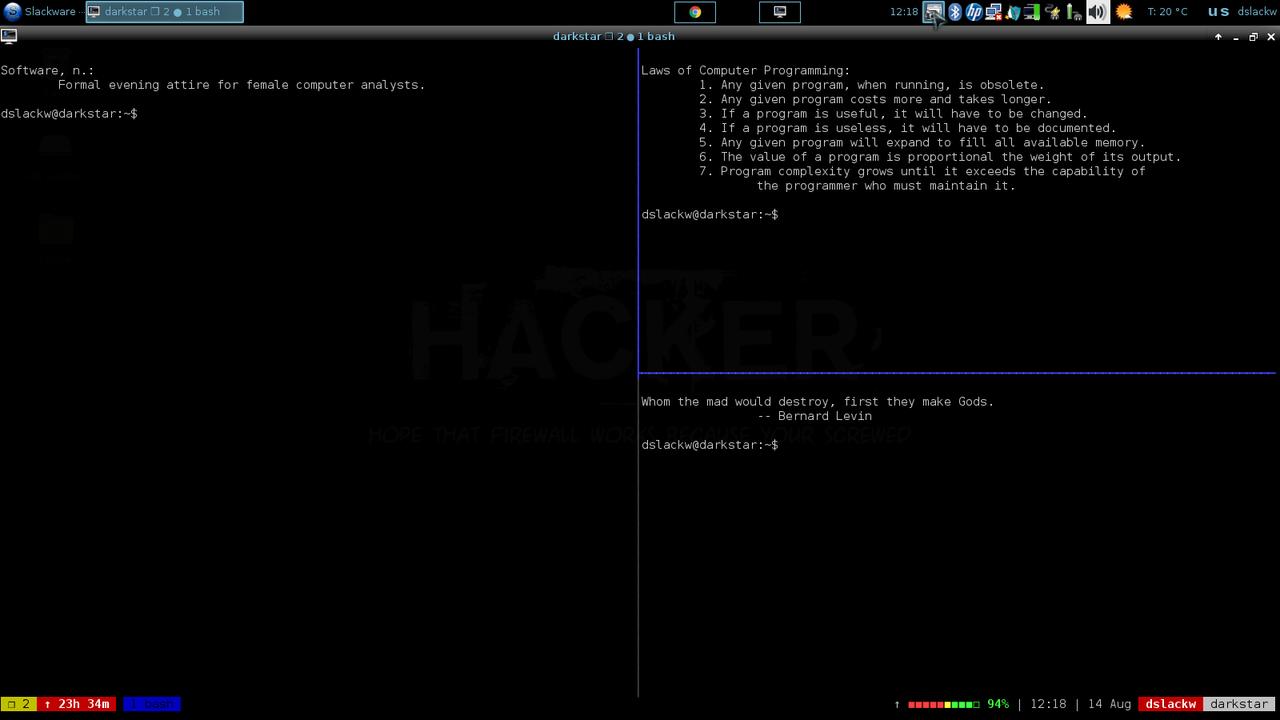The image size is (1280, 720).
Task: Click the window title 'darkstar 2 1 bash'
Action: pos(614,36)
